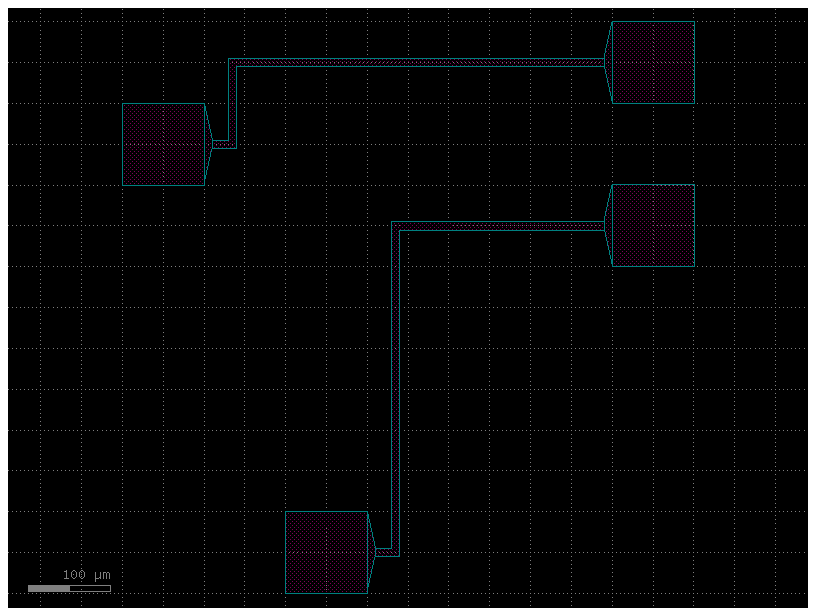The image size is (816, 616).
Task: Click the taper on the bottom pad's right edge
Action: tap(372, 552)
